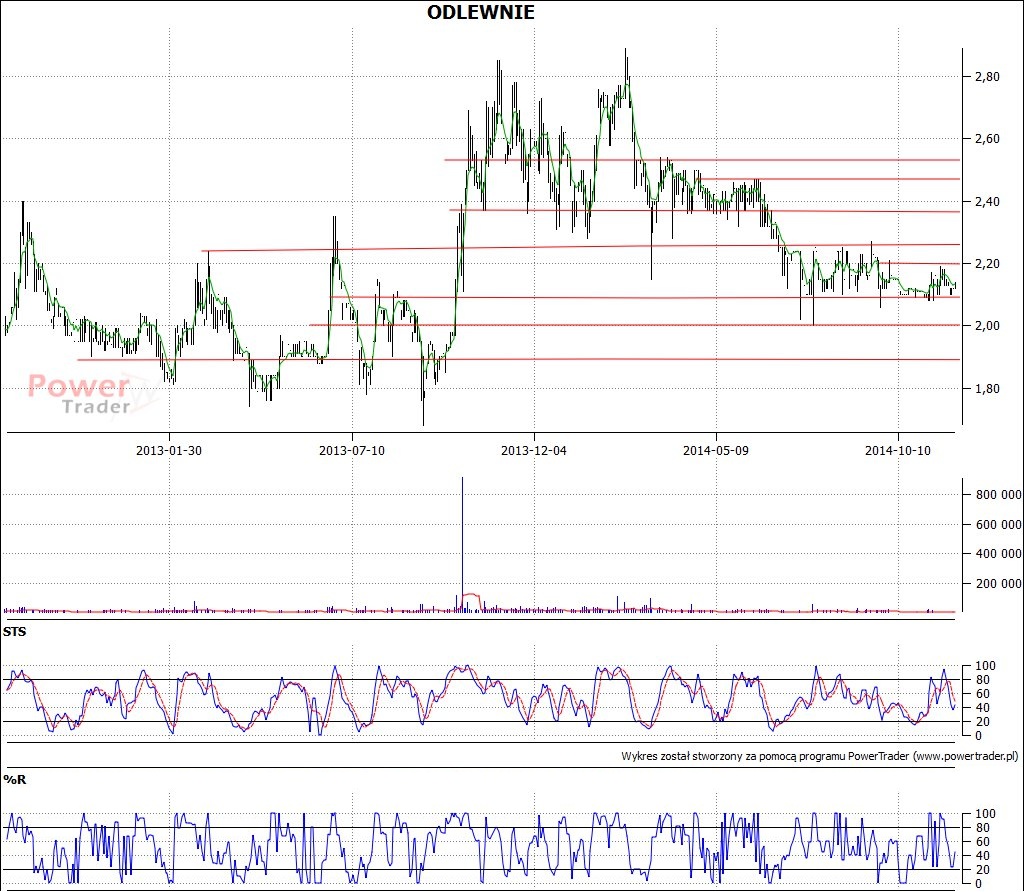
Task: Click the 800 000 volume axis label
Action: point(999,494)
